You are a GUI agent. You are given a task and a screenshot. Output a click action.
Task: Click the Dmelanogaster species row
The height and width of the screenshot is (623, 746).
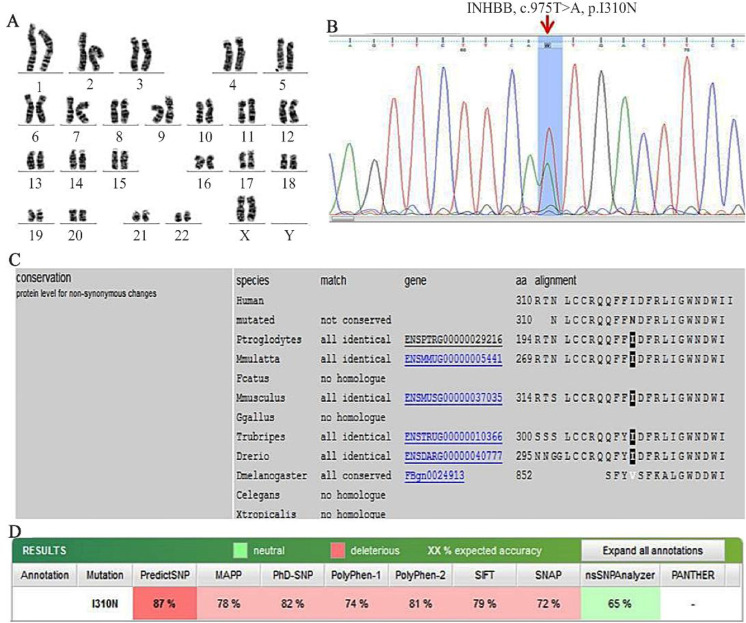coord(481,475)
